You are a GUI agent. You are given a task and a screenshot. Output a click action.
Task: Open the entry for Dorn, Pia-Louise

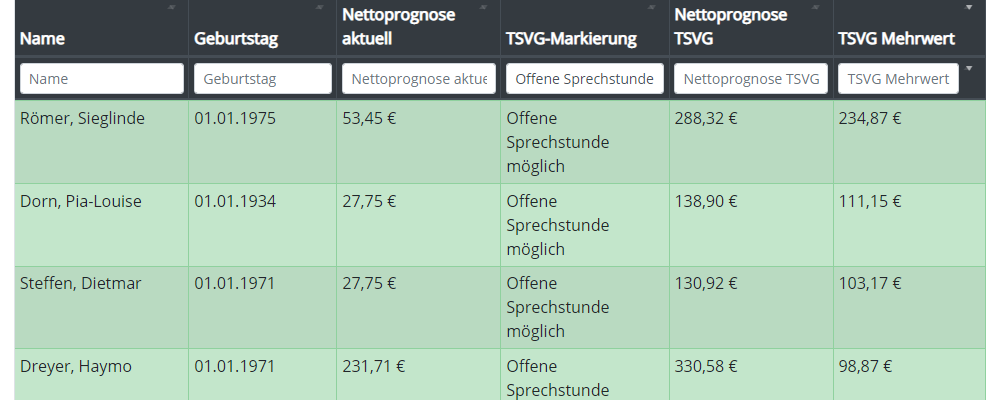[x=81, y=201]
